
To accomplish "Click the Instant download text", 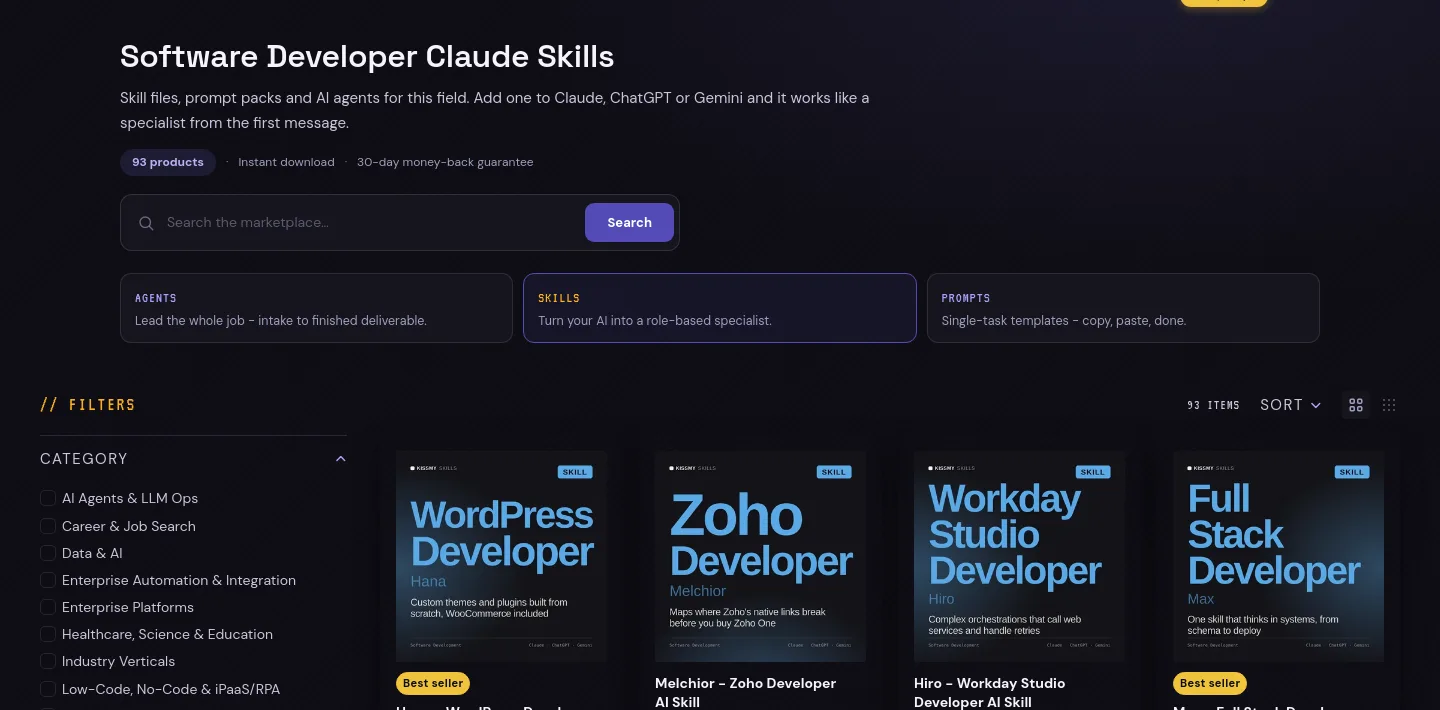I will pyautogui.click(x=286, y=162).
